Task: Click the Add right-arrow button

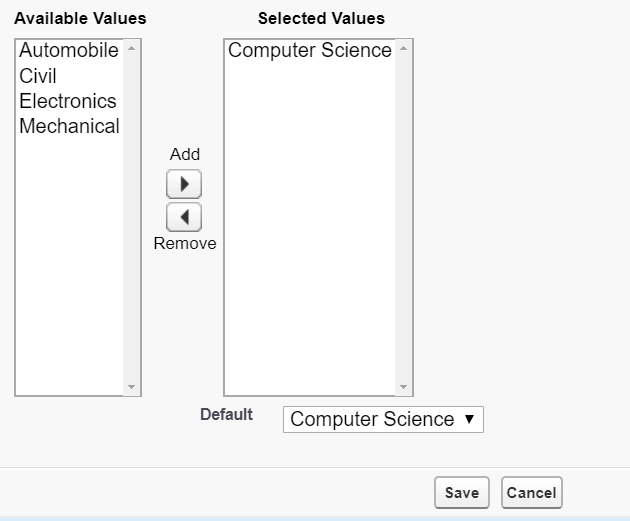Action: tap(184, 185)
